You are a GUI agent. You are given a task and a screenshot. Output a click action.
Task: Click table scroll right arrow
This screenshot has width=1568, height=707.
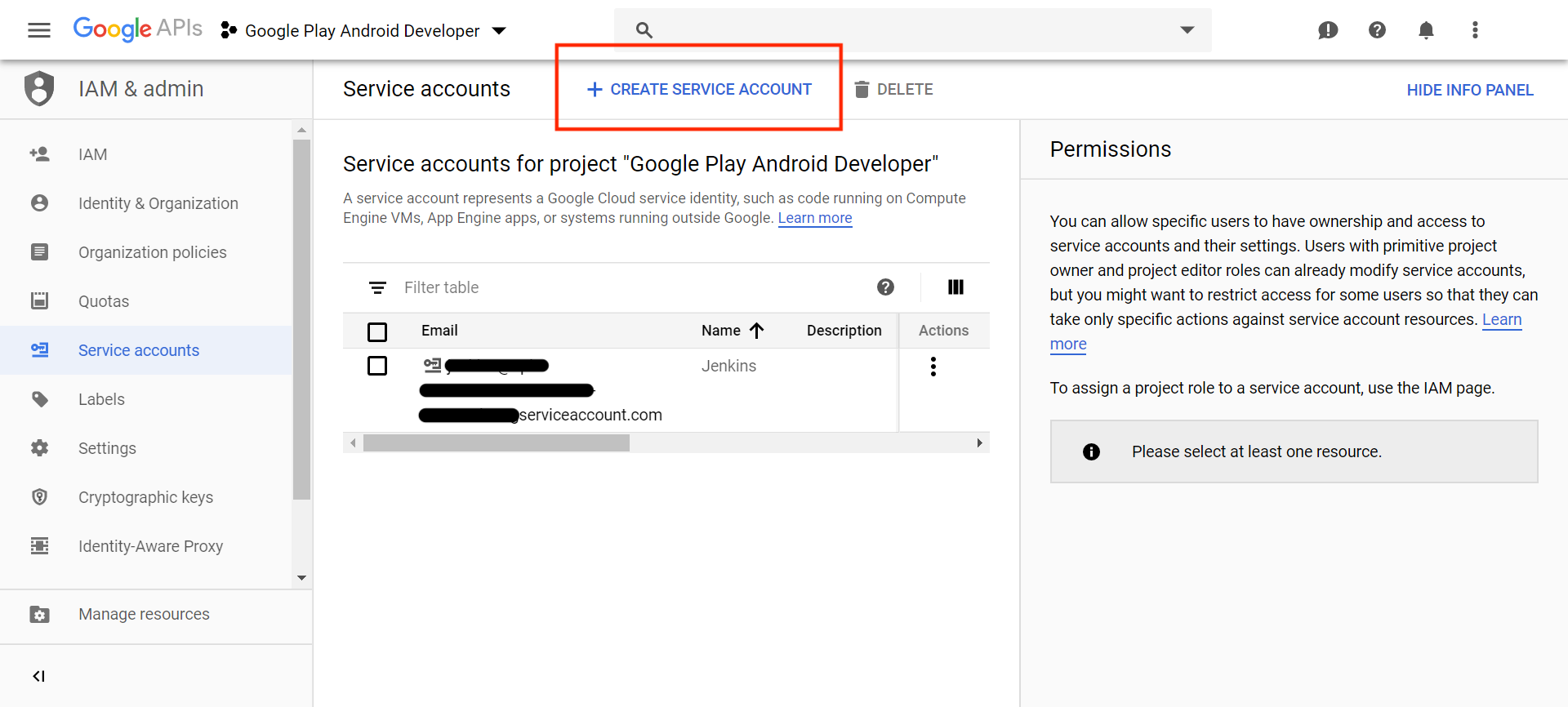point(979,442)
